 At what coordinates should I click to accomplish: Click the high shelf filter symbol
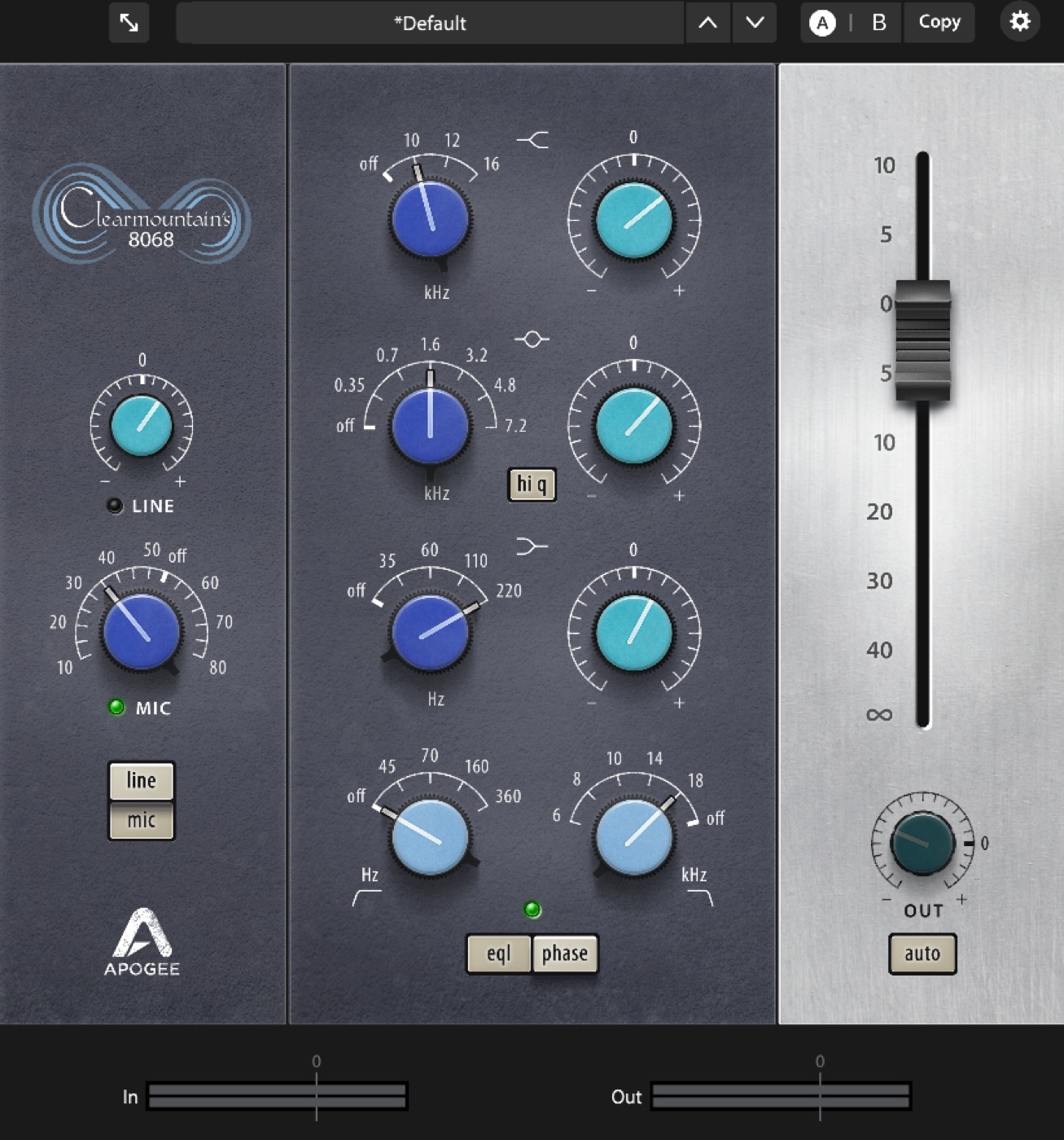532,140
